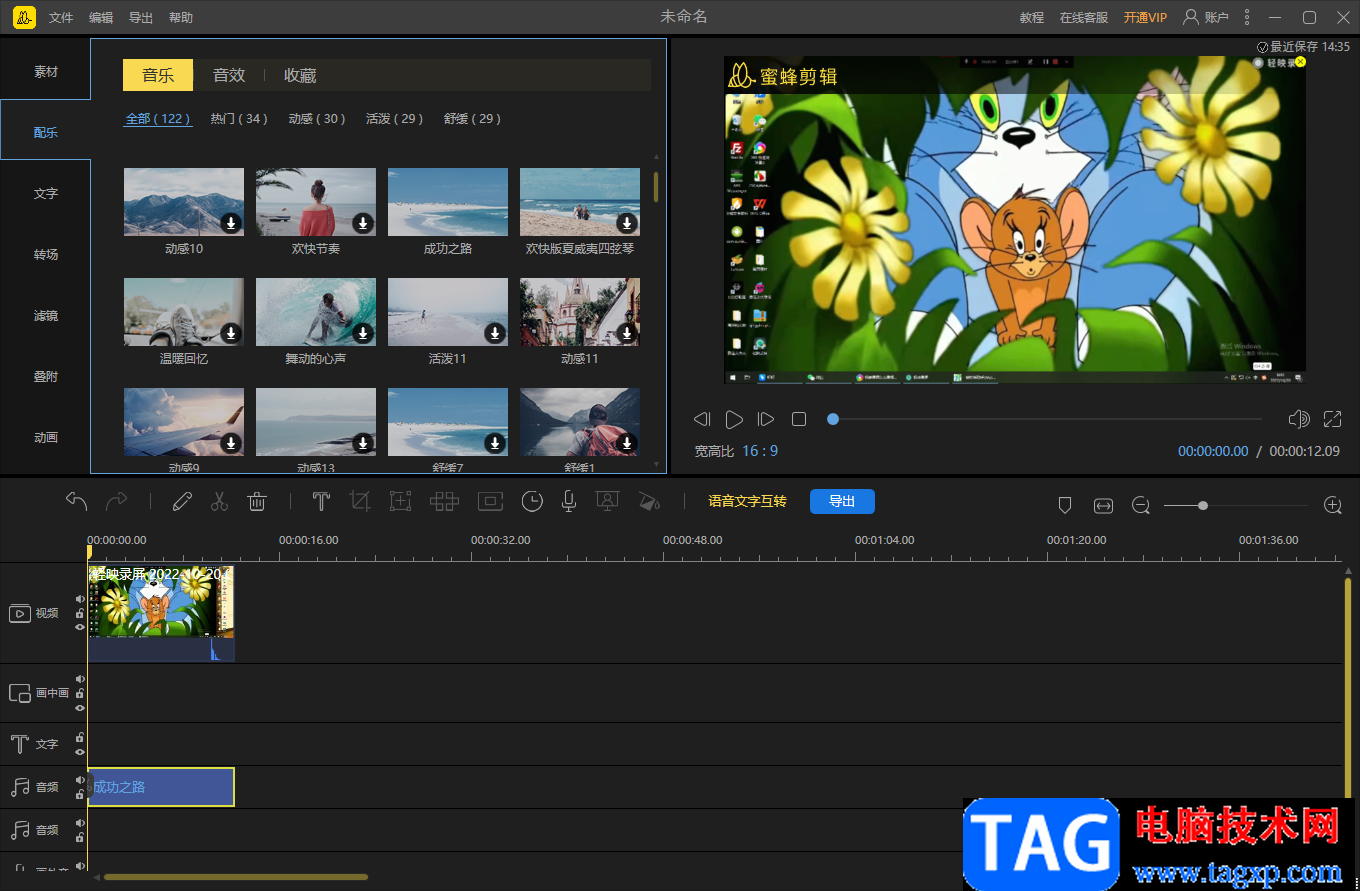Stop the preview playback

coord(799,419)
